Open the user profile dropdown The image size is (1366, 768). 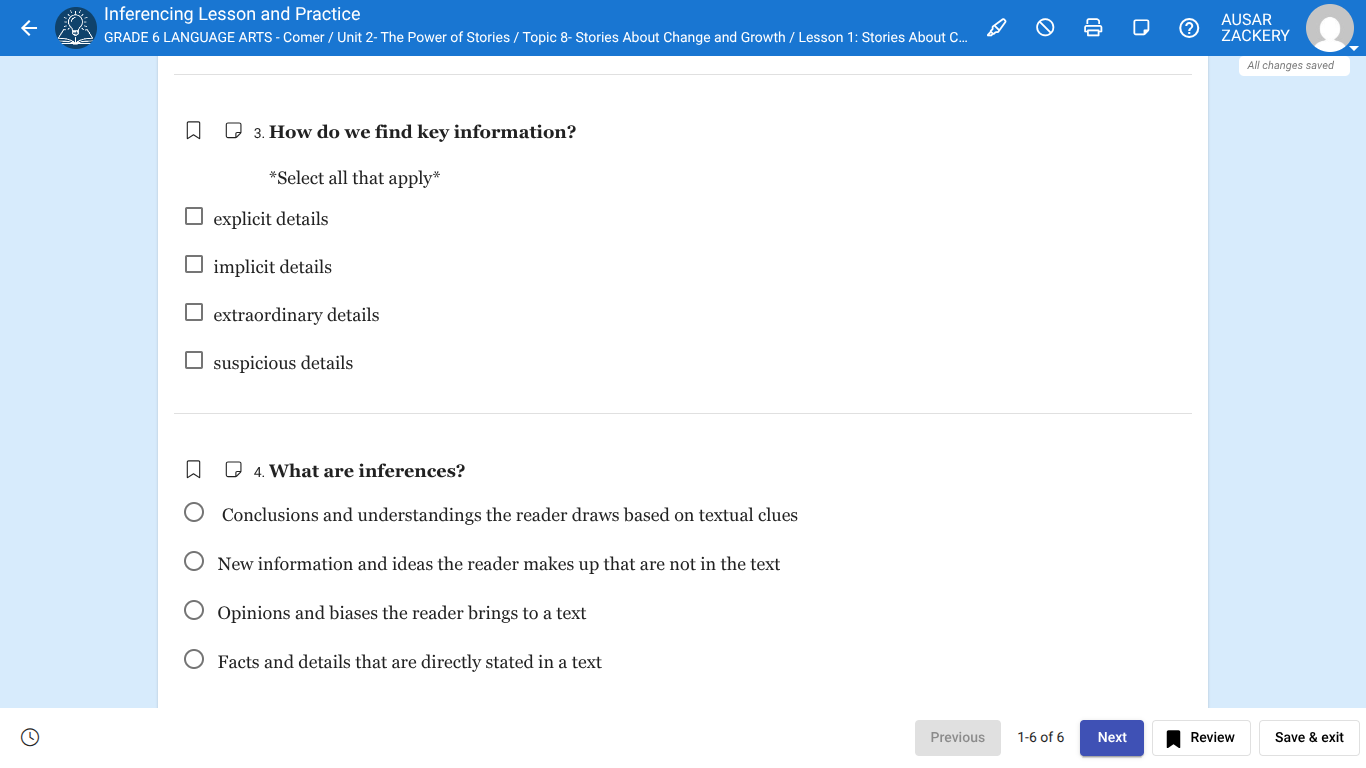[x=1329, y=27]
